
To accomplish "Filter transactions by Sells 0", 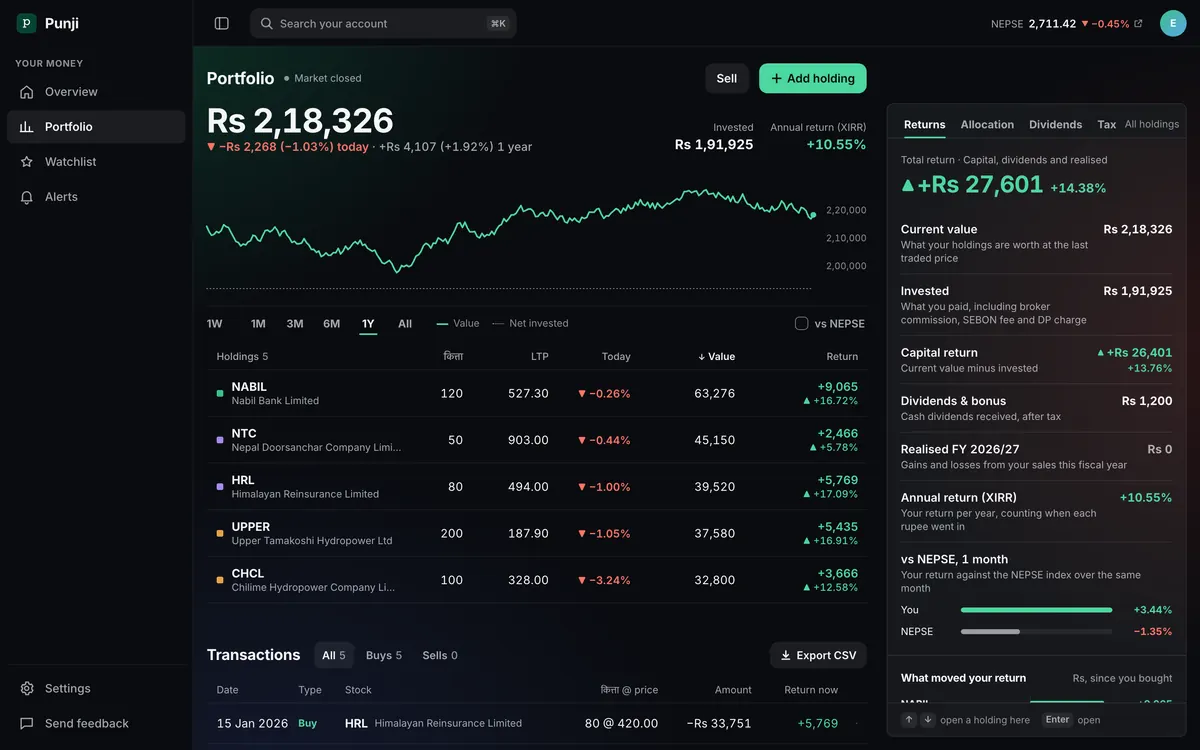I will [440, 656].
